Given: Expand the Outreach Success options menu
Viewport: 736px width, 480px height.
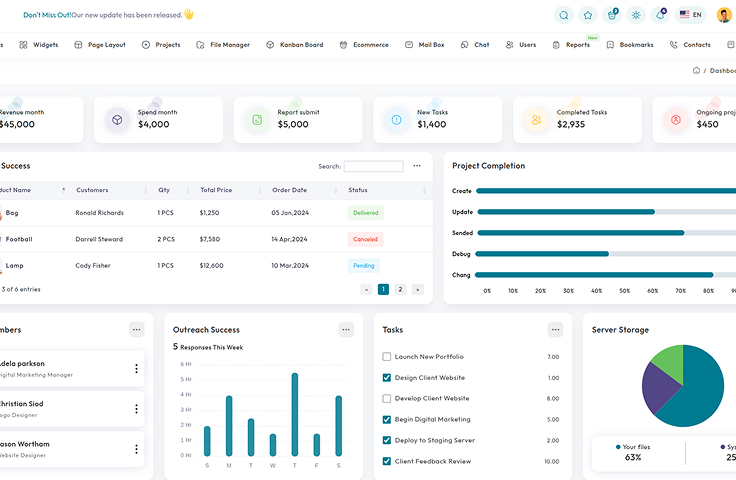Looking at the screenshot, I should pyautogui.click(x=346, y=330).
